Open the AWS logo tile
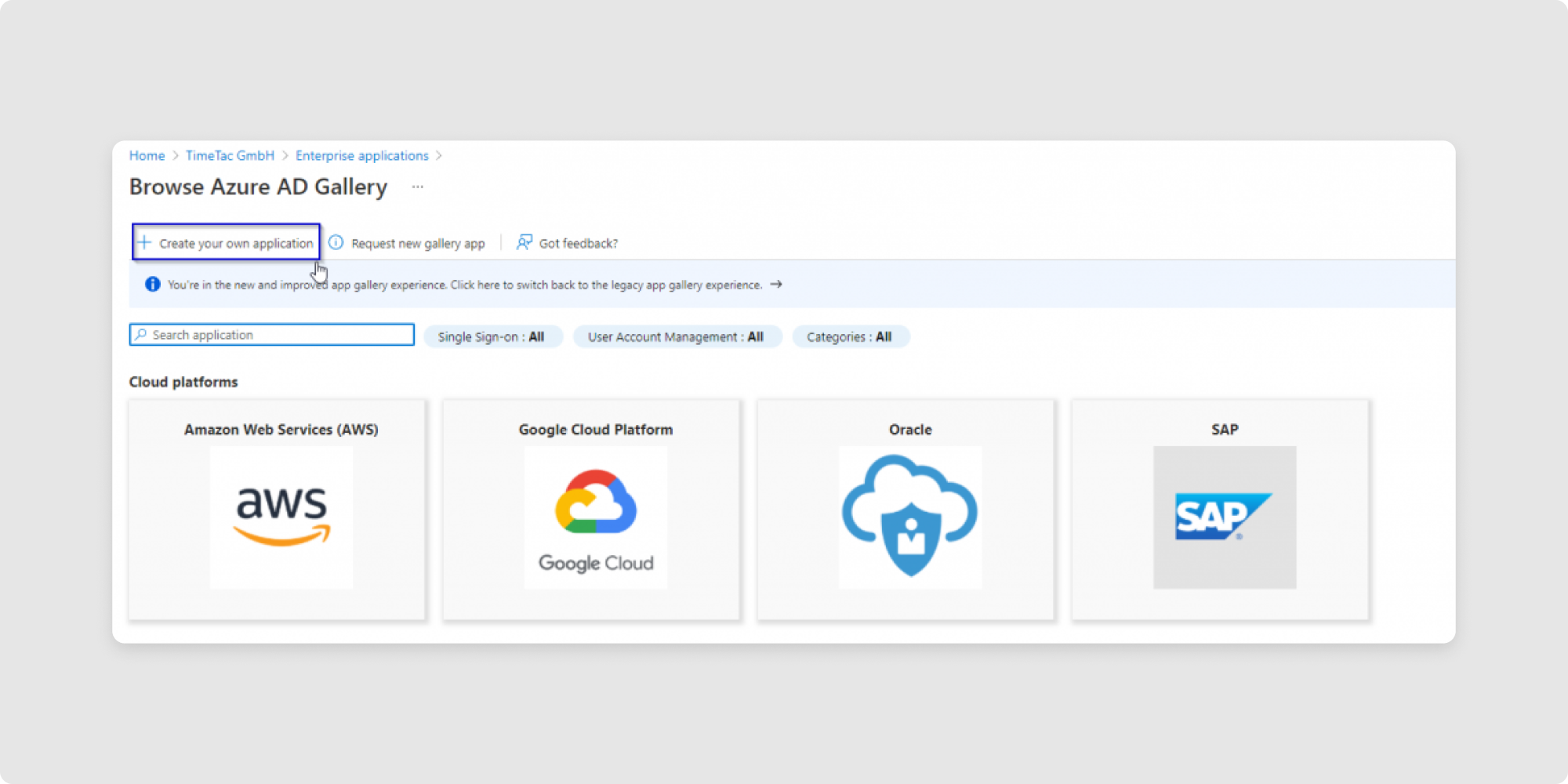This screenshot has width=1568, height=784. tap(281, 517)
